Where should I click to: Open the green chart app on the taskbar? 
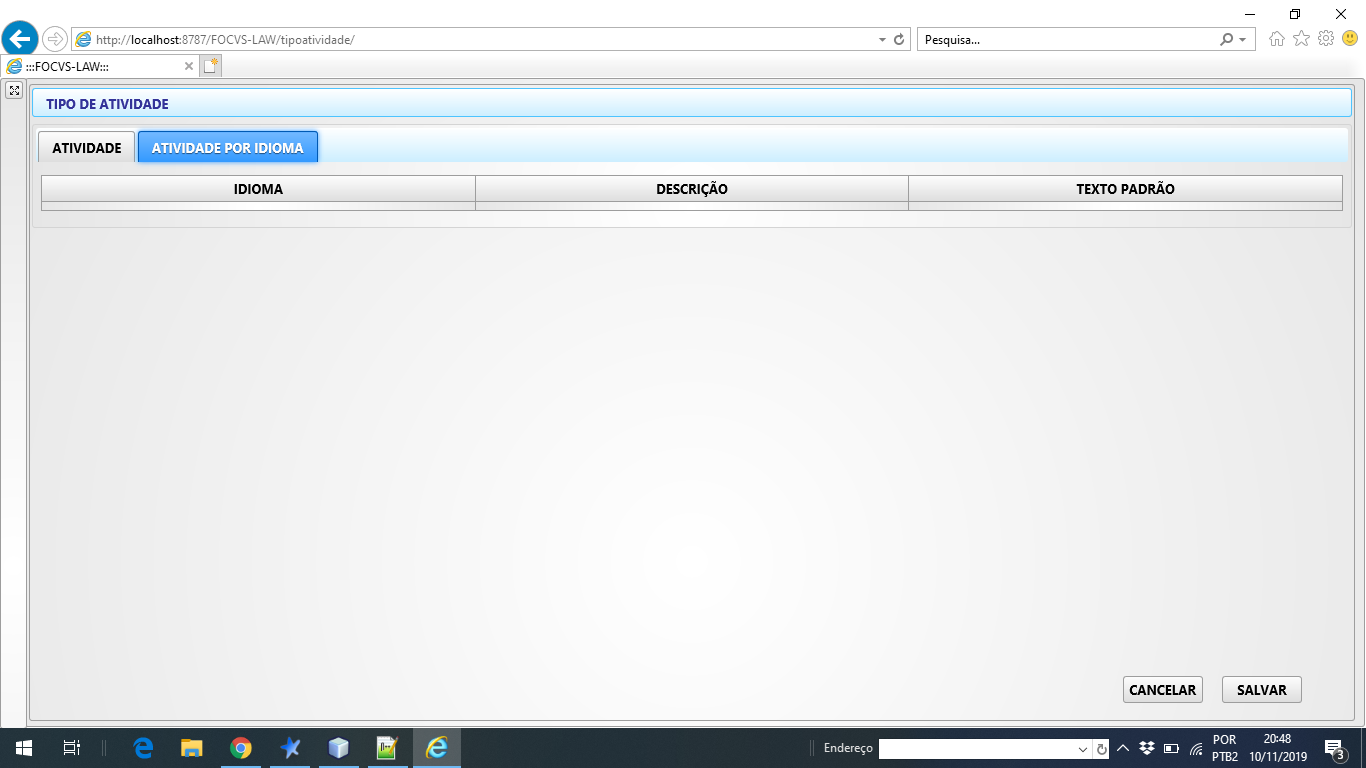[387, 748]
